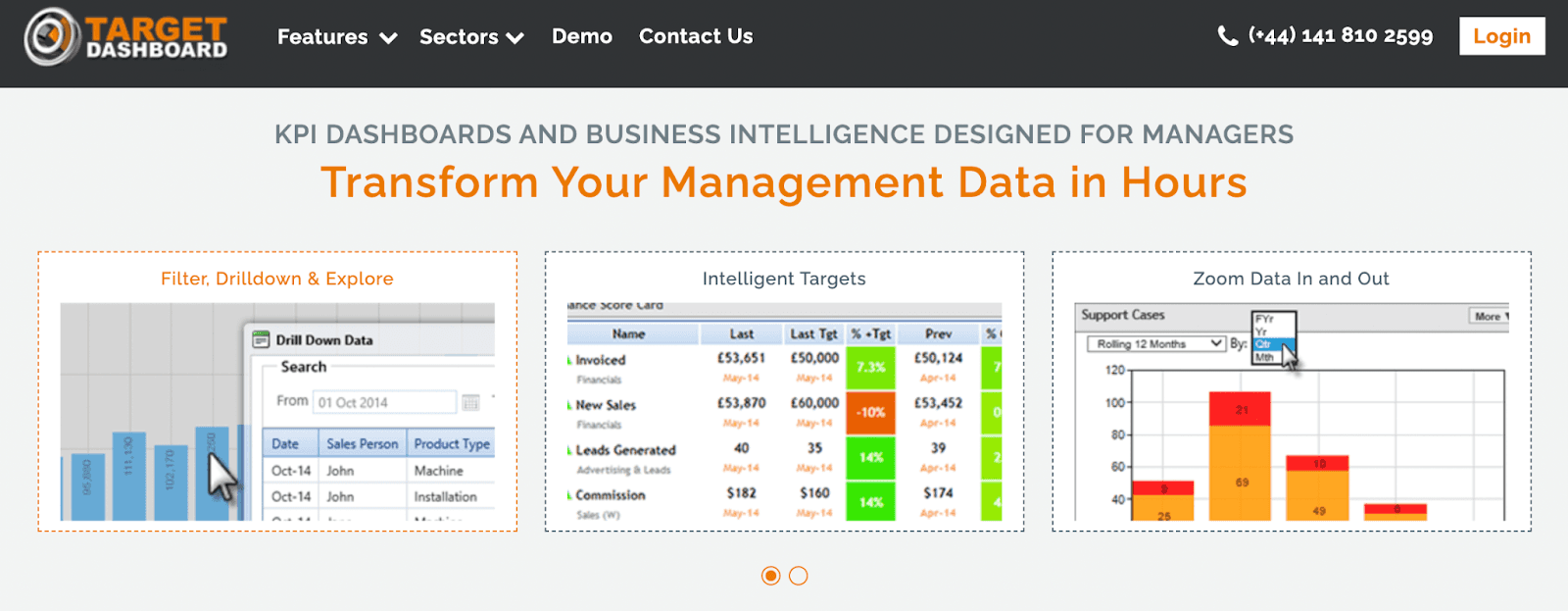Open the Sectors menu item
Image resolution: width=1568 pixels, height=611 pixels.
click(x=459, y=36)
